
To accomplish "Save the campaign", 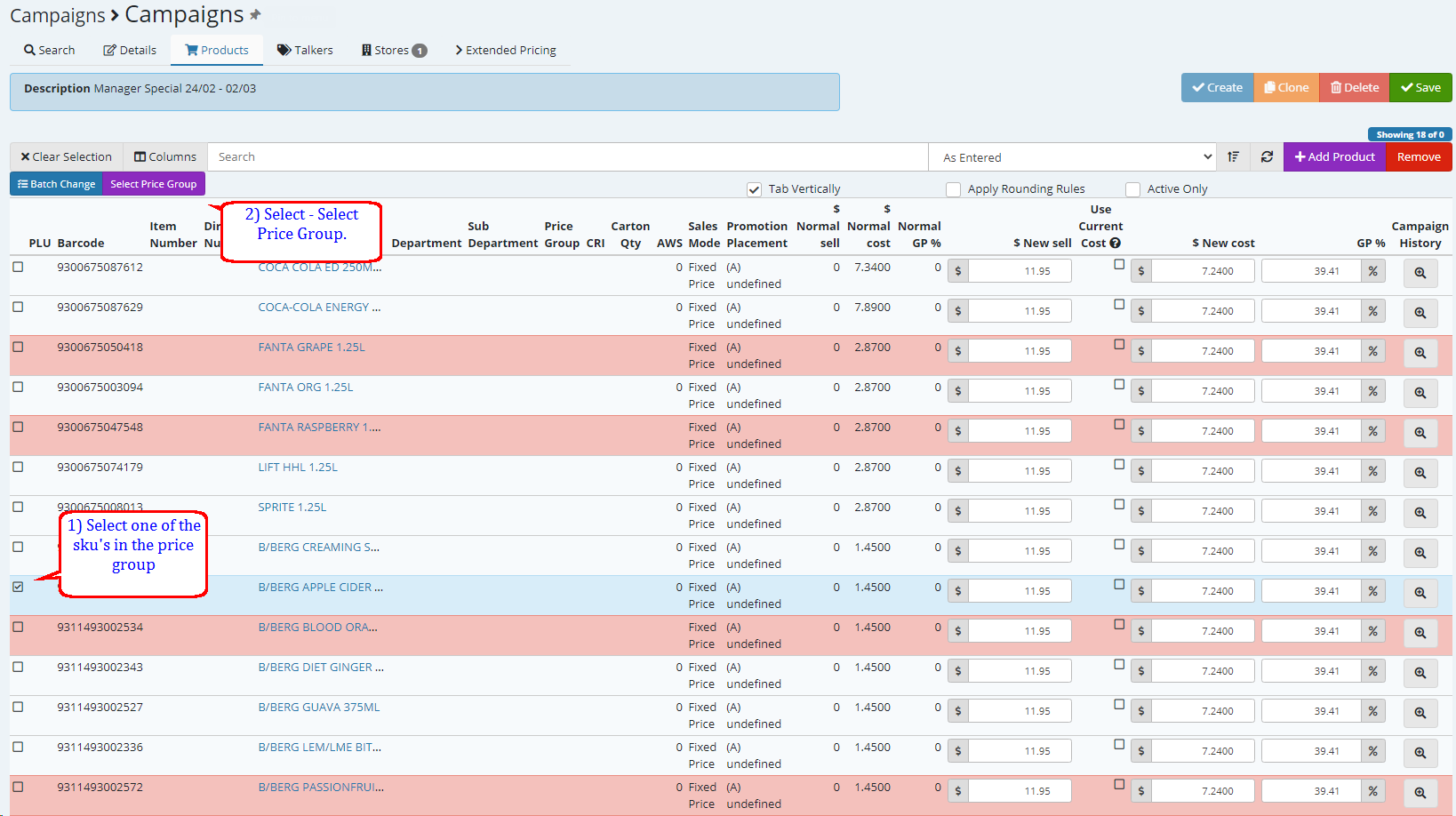I will [x=1420, y=87].
